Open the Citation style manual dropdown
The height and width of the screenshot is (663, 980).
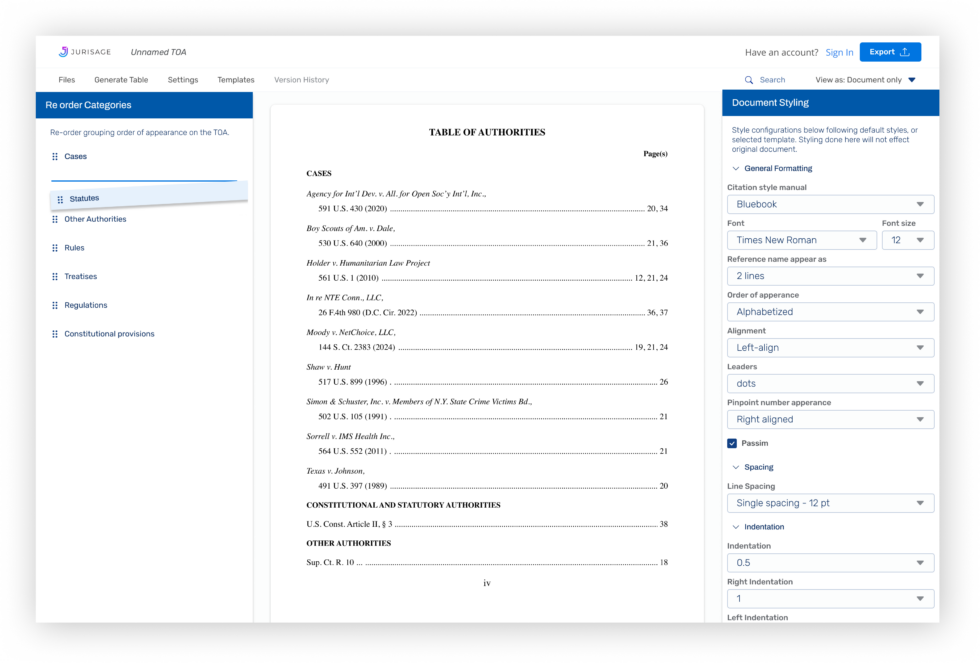tap(830, 204)
